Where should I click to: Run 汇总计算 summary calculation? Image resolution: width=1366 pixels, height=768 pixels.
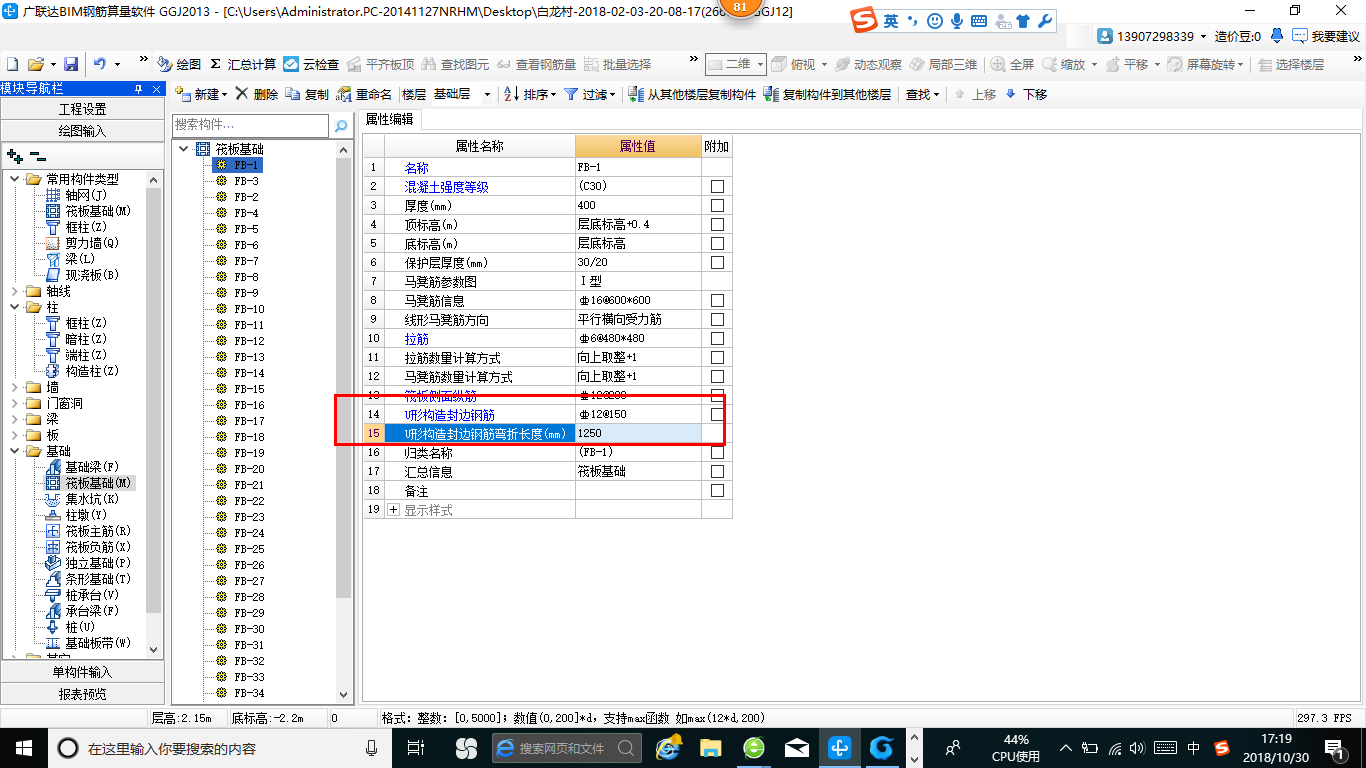tap(243, 64)
